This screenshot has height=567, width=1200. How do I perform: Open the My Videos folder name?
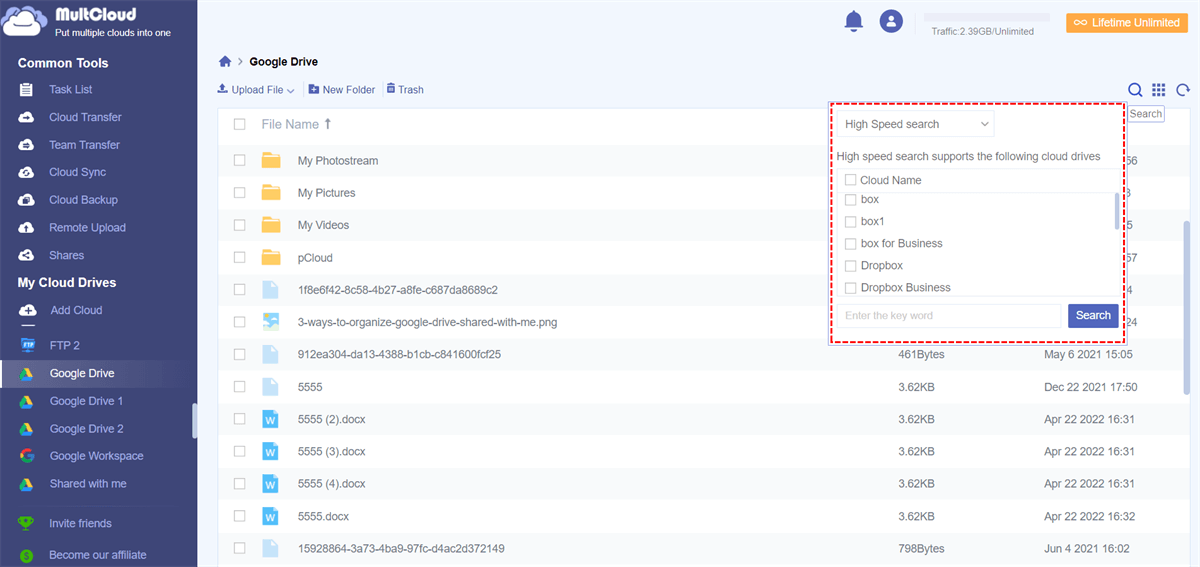323,225
